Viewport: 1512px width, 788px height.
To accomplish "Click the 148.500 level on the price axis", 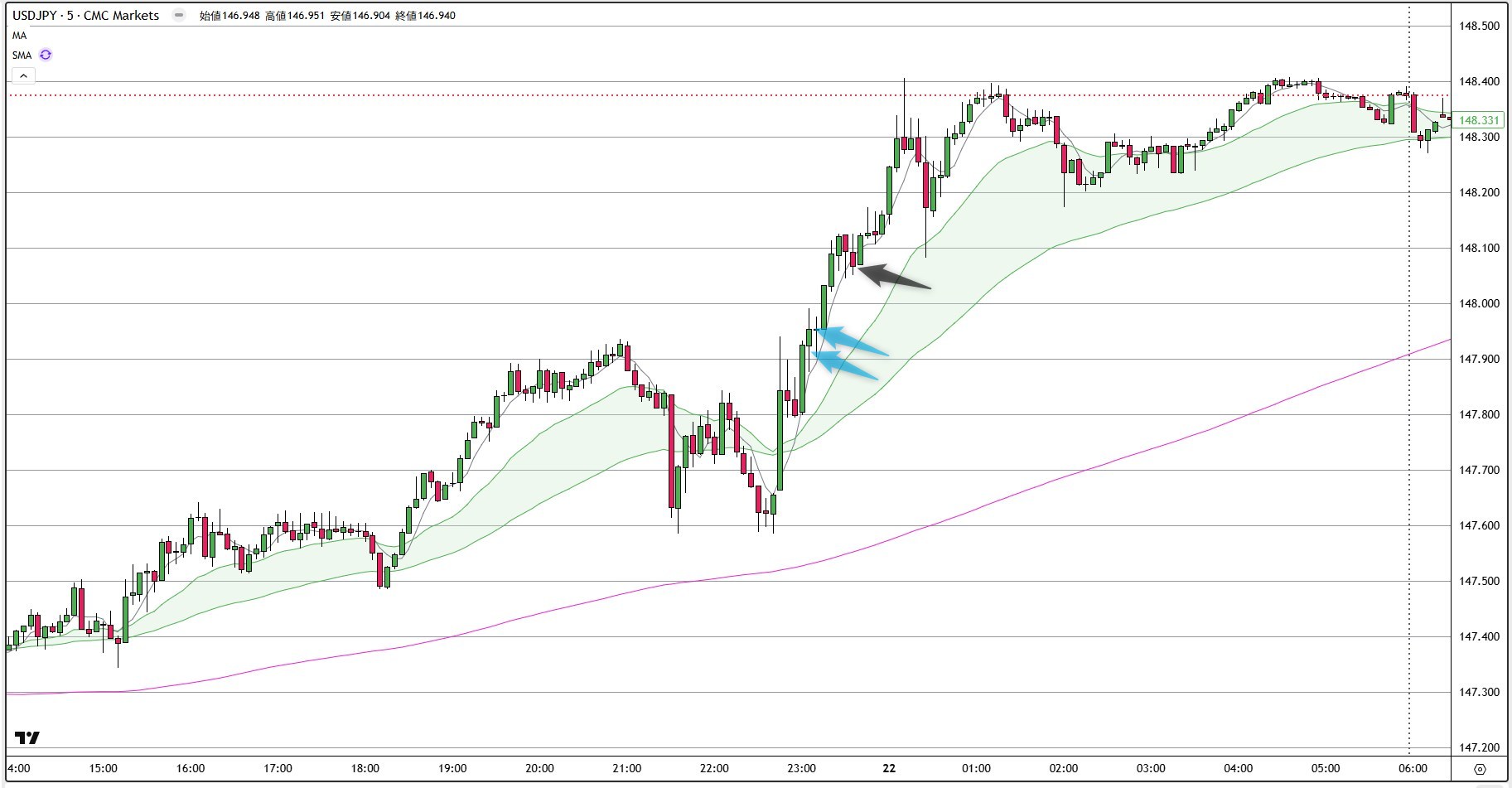I will pyautogui.click(x=1479, y=26).
